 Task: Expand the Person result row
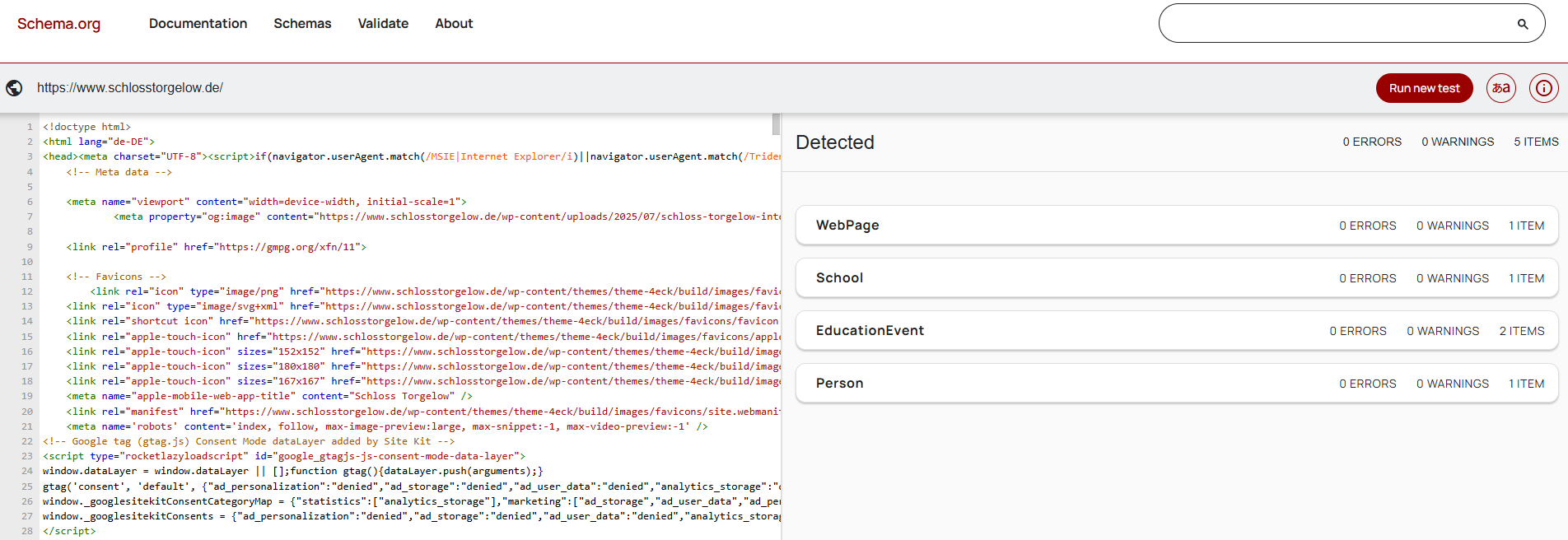pyautogui.click(x=1176, y=384)
